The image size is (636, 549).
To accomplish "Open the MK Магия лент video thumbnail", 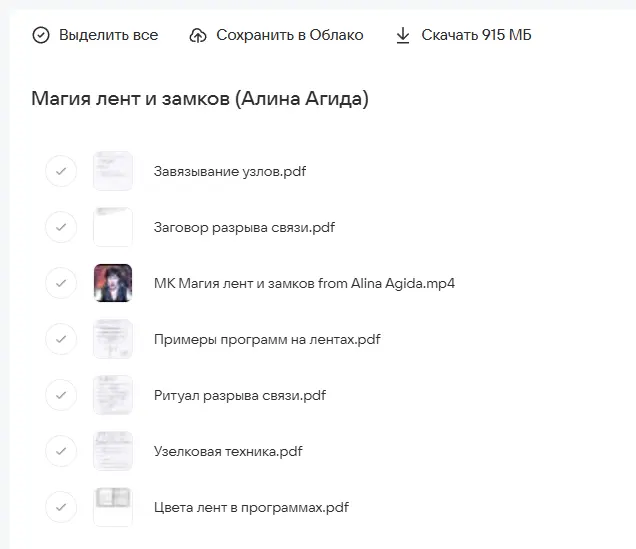I will (x=113, y=283).
